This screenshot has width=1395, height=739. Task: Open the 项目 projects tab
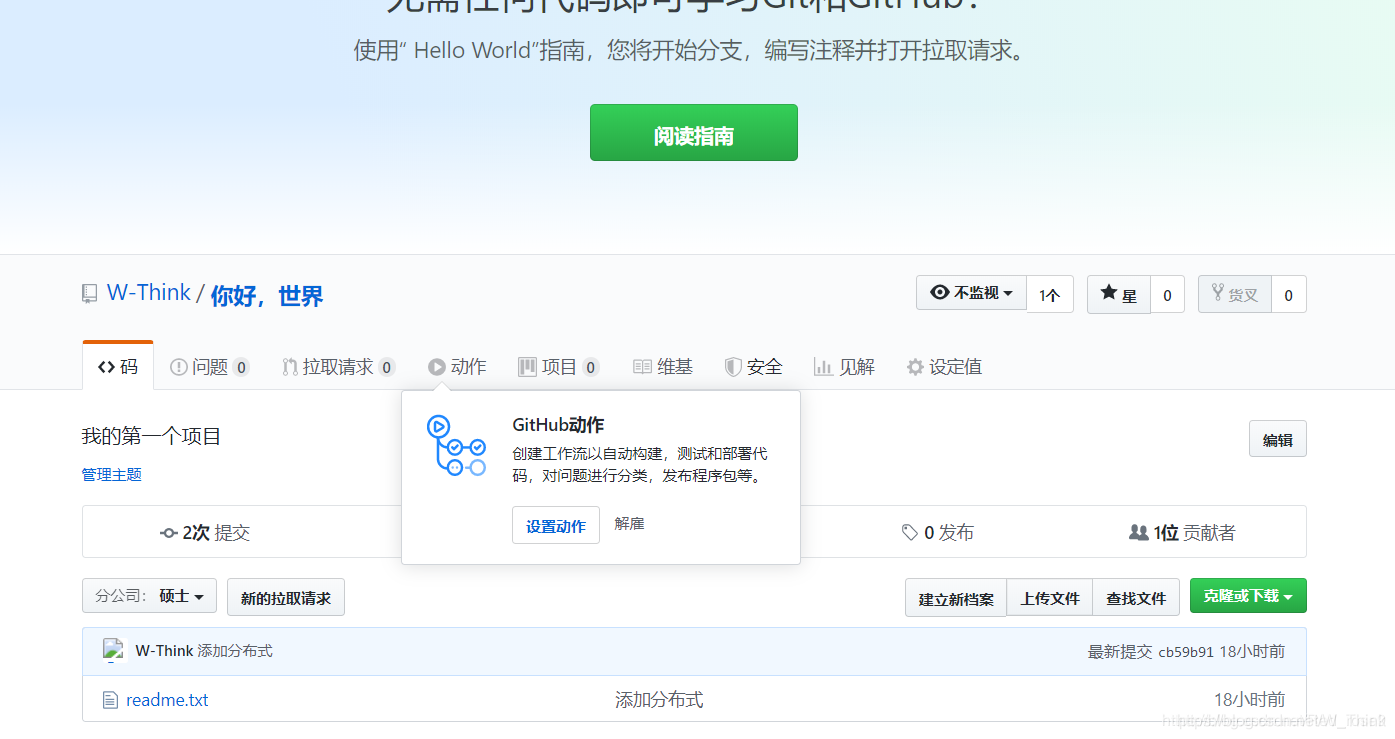[x=558, y=367]
